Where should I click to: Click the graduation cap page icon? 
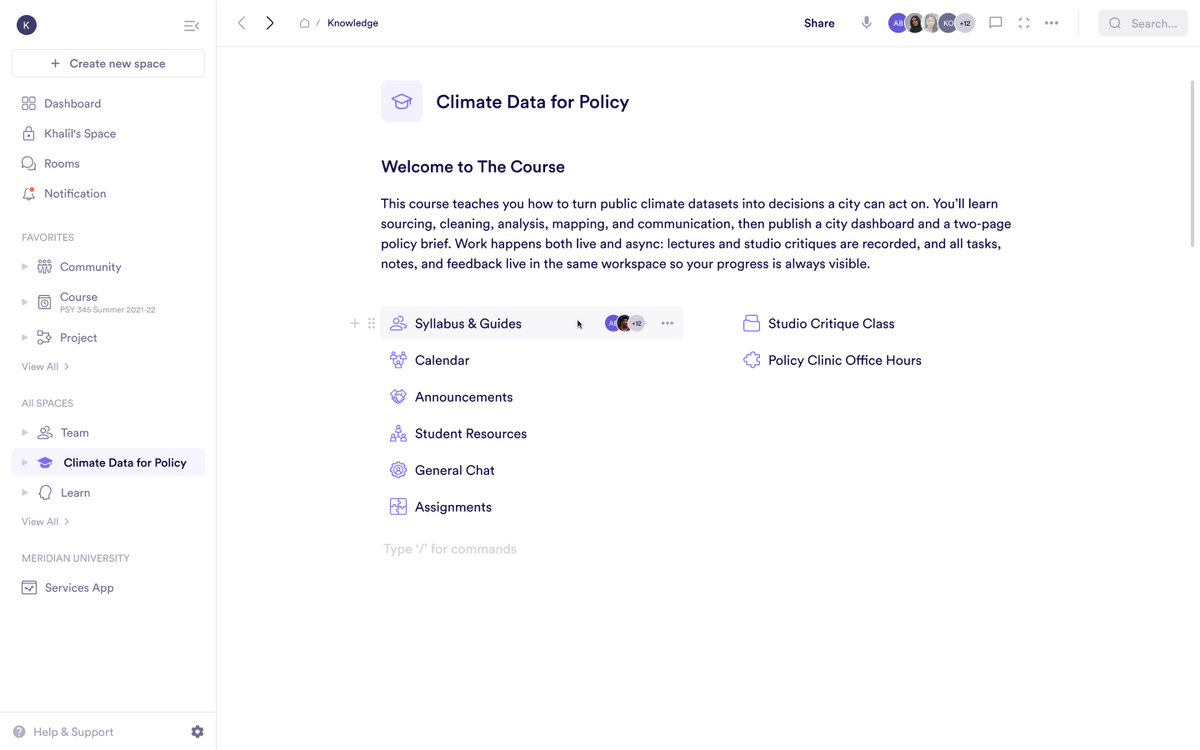point(402,101)
